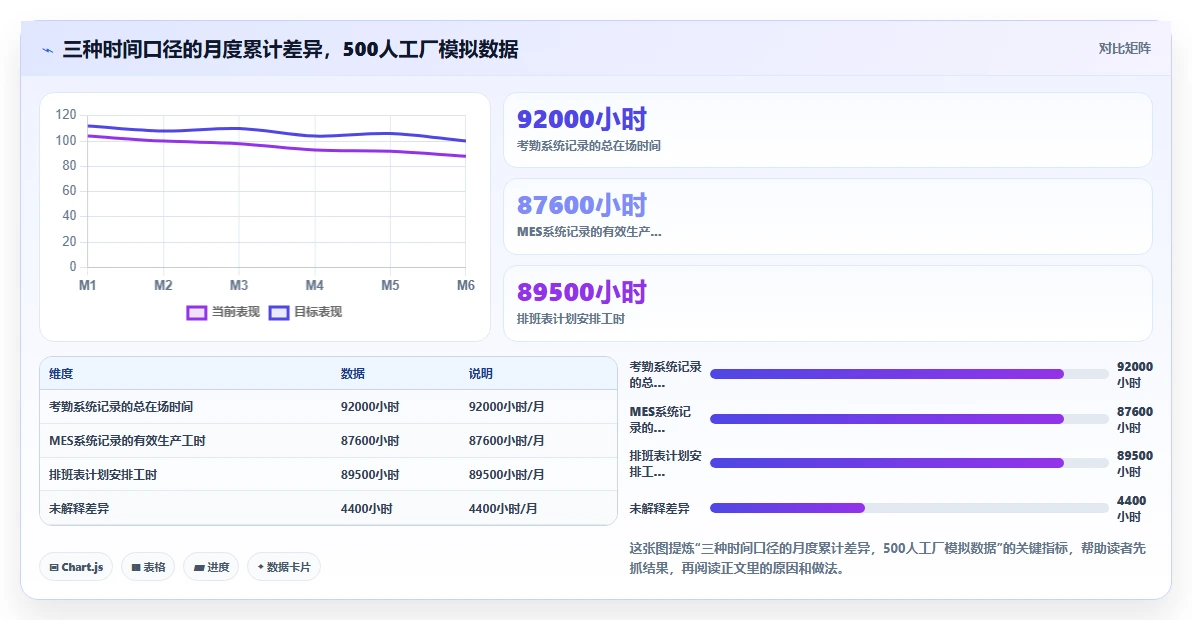This screenshot has height=620, width=1192.
Task: Select table row 未解释差异
Action: pos(328,508)
